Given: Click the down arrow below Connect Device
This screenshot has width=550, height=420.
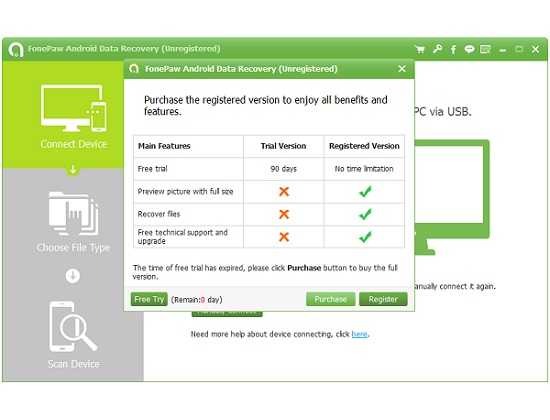Looking at the screenshot, I should (73, 170).
